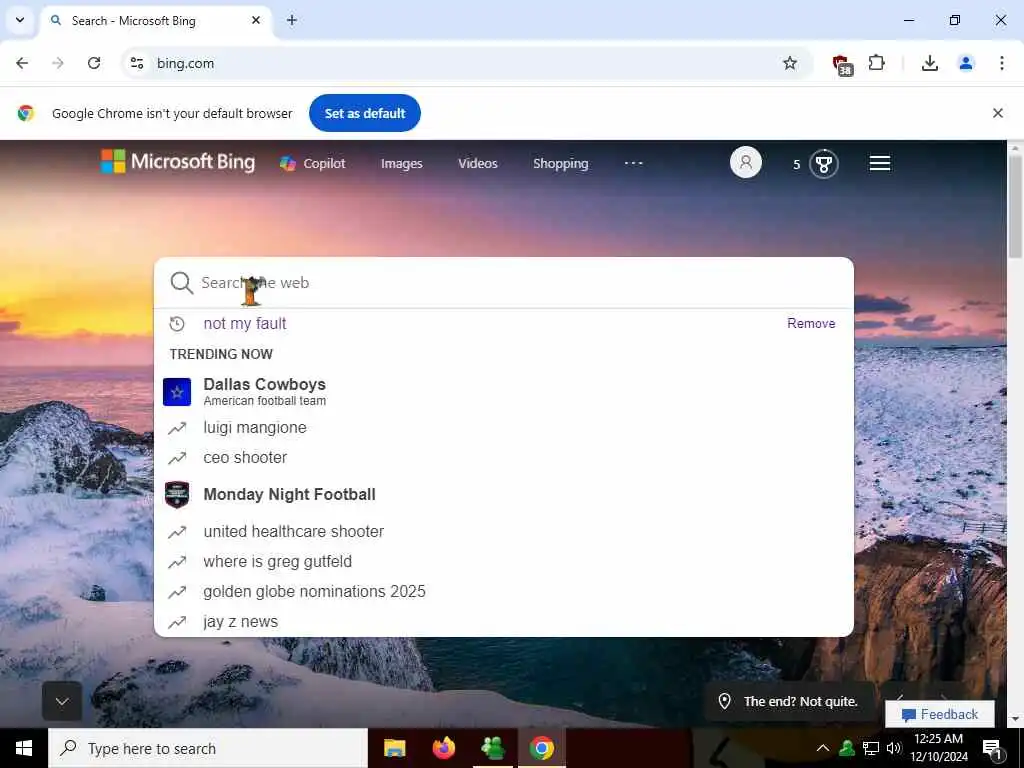1024x768 pixels.
Task: Click trending arrow beside united healthcare shooter
Action: tap(177, 532)
